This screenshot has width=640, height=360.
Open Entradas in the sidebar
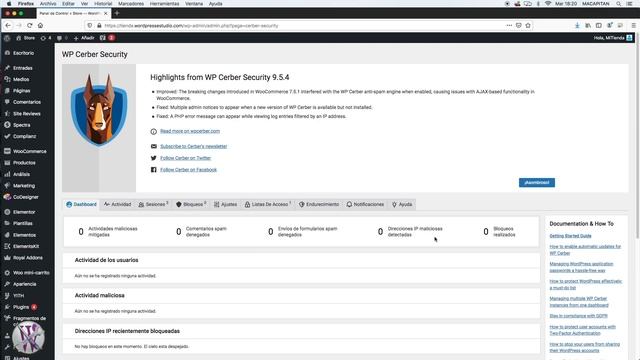click(x=22, y=68)
